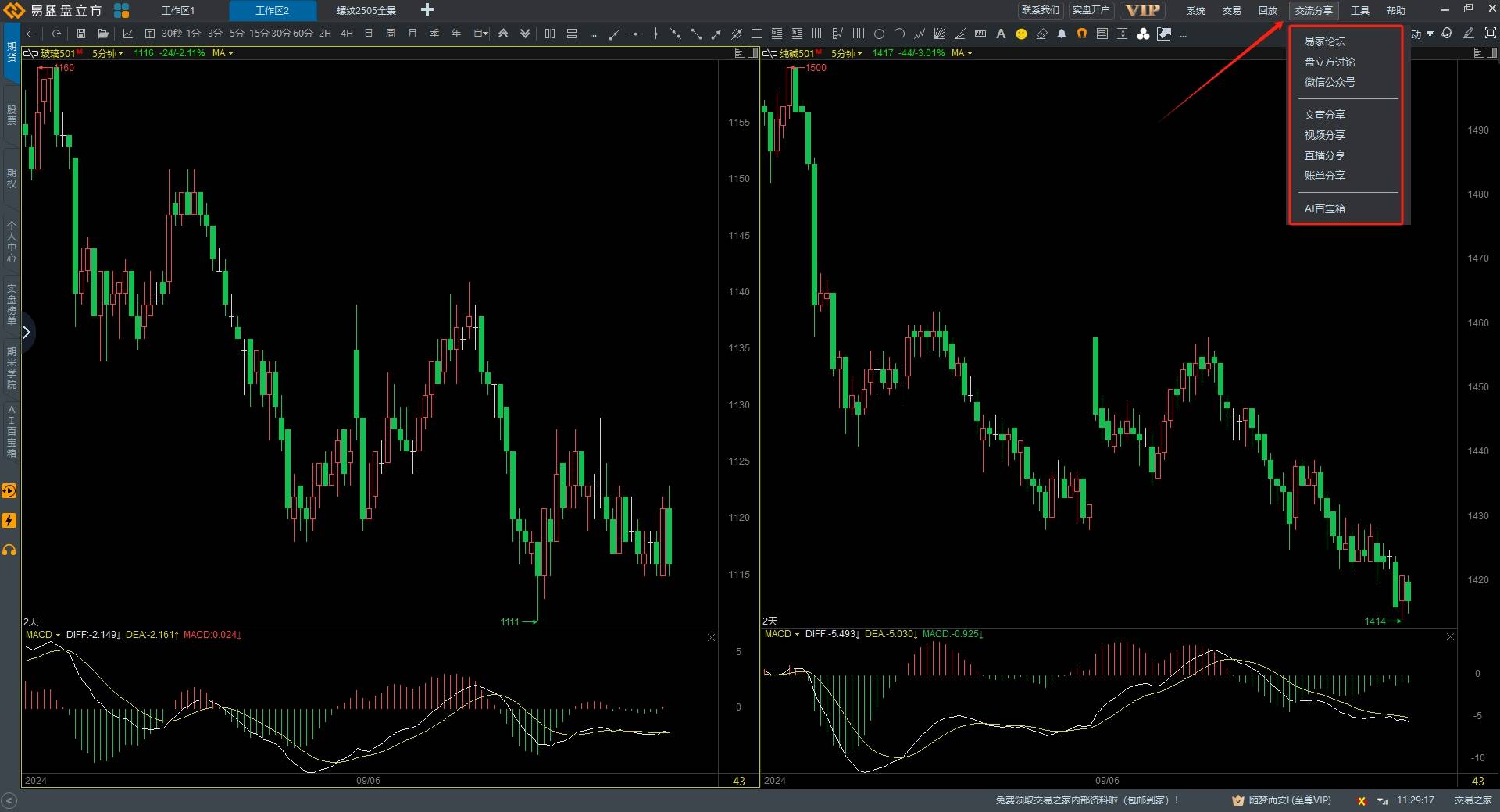
Task: Open the 期权 sidebar tab
Action: pyautogui.click(x=11, y=179)
